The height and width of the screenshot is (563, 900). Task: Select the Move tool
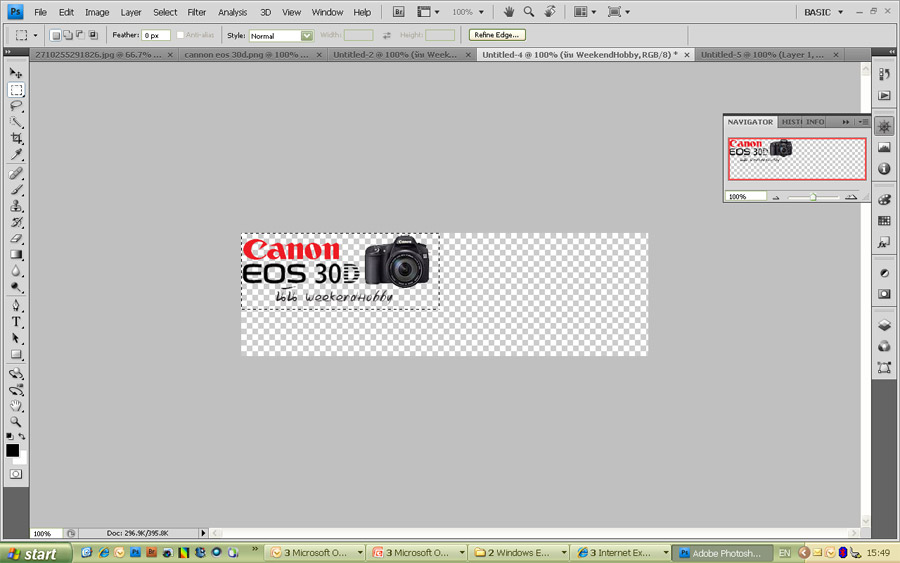coord(16,73)
